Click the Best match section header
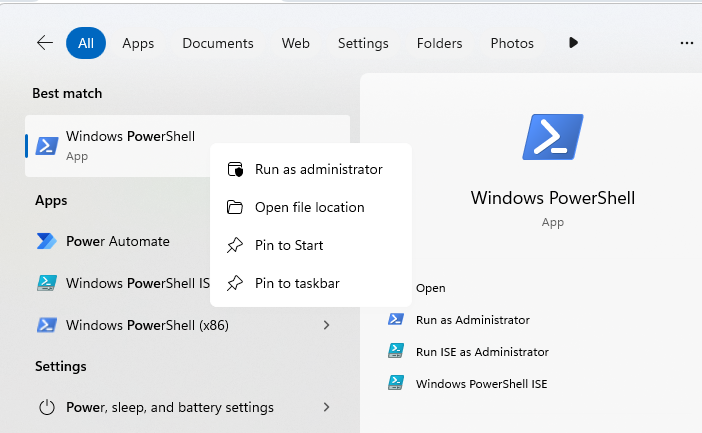 (x=67, y=94)
